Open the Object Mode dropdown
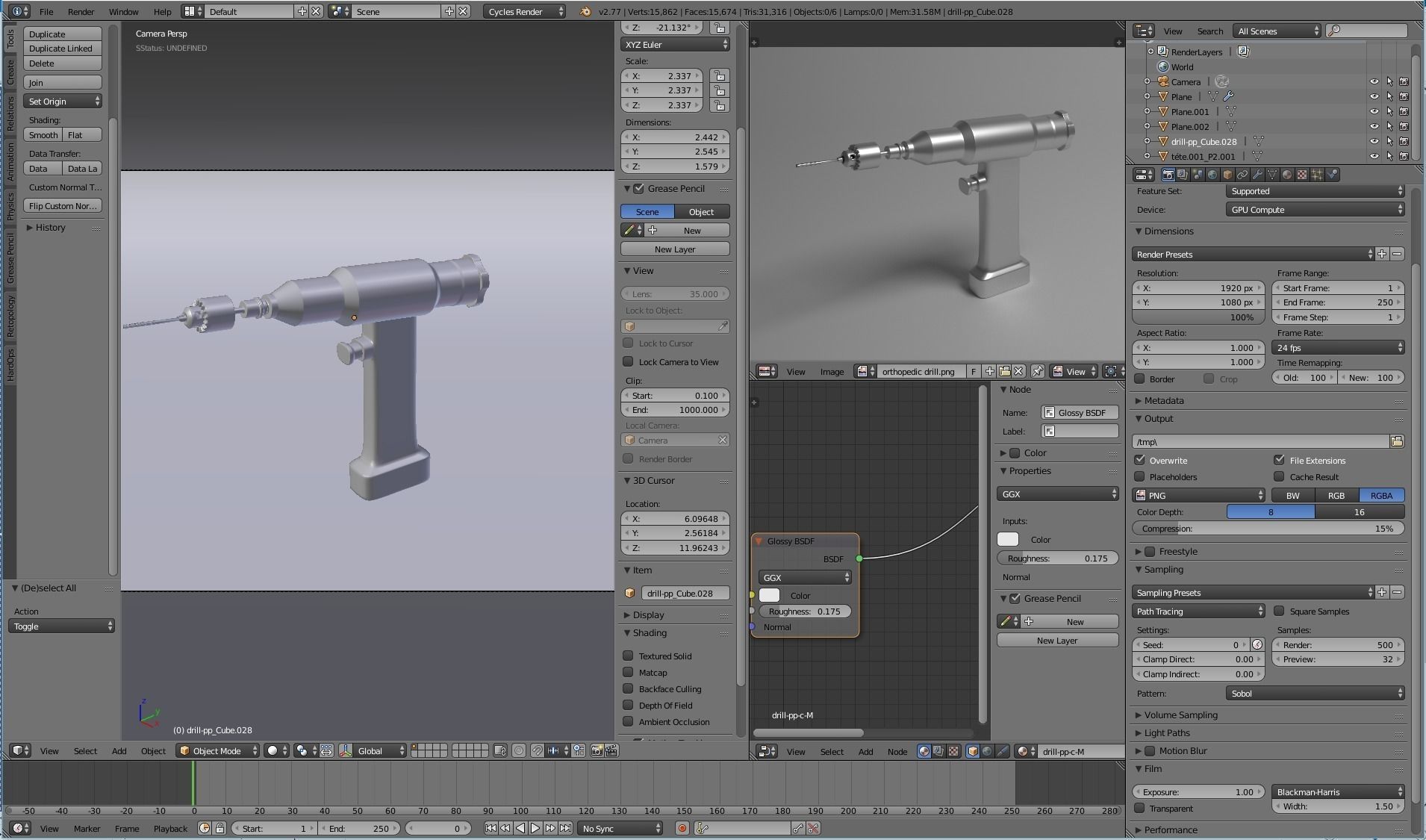The image size is (1426, 840). coord(218,750)
